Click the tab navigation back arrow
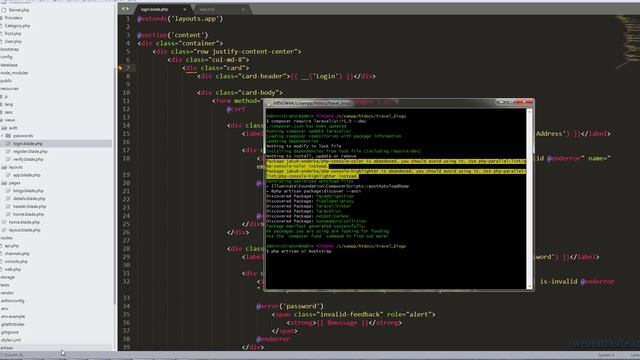 [123, 9]
